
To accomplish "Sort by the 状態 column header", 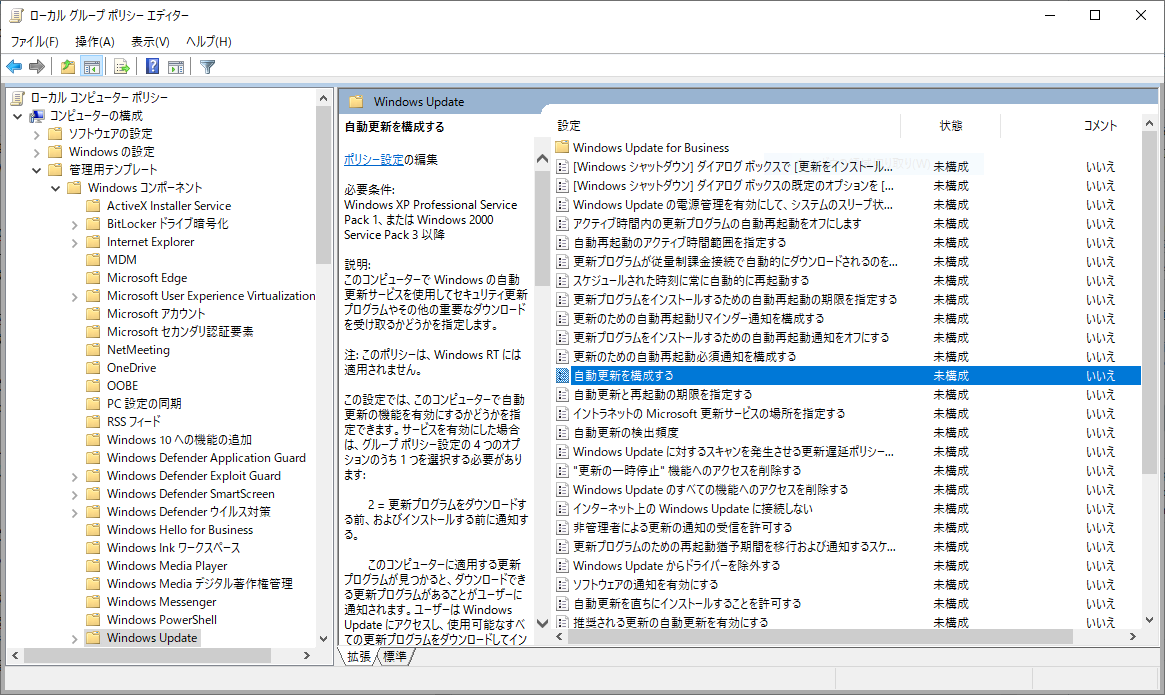I will point(950,126).
